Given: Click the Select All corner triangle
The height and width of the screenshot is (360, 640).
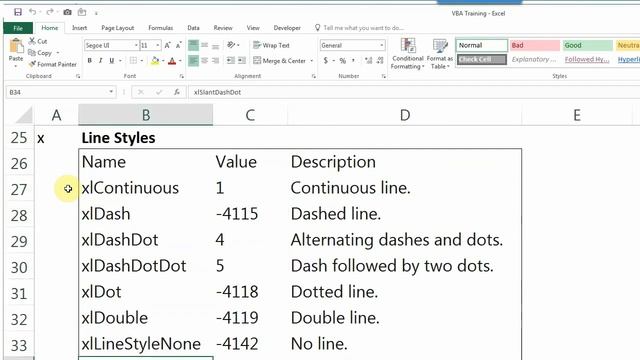Looking at the screenshot, I should point(24,115).
